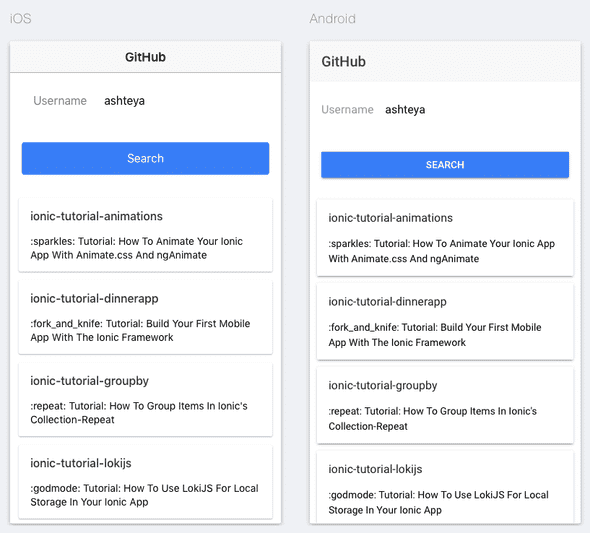Click the GitHub title in Android header
Image resolution: width=590 pixels, height=533 pixels.
pyautogui.click(x=343, y=62)
